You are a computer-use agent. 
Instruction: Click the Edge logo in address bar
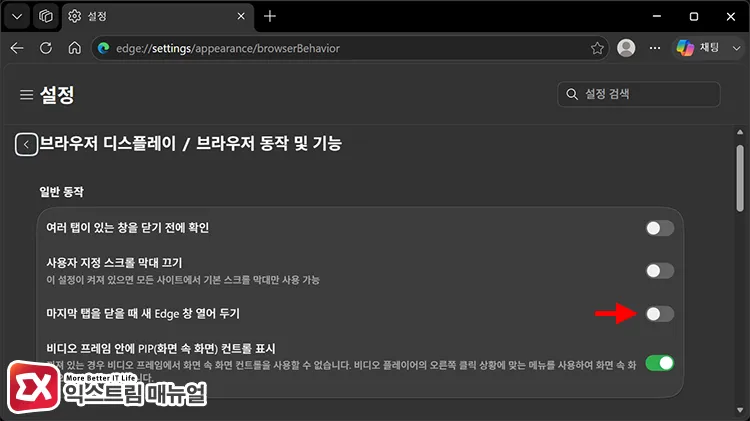pos(104,48)
